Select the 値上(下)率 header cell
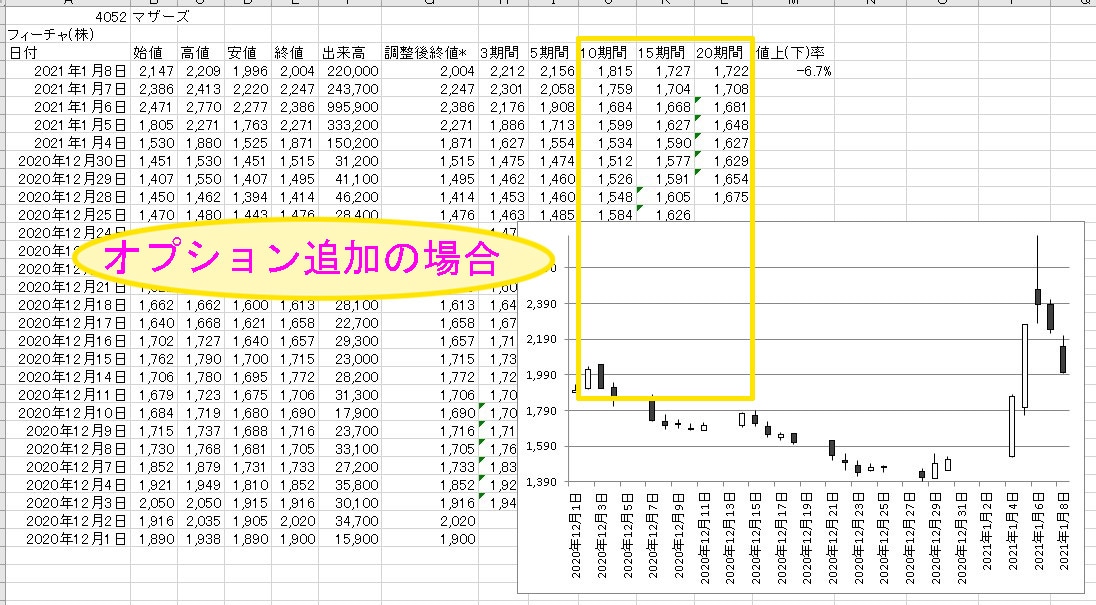The image size is (1096, 605). click(794, 53)
